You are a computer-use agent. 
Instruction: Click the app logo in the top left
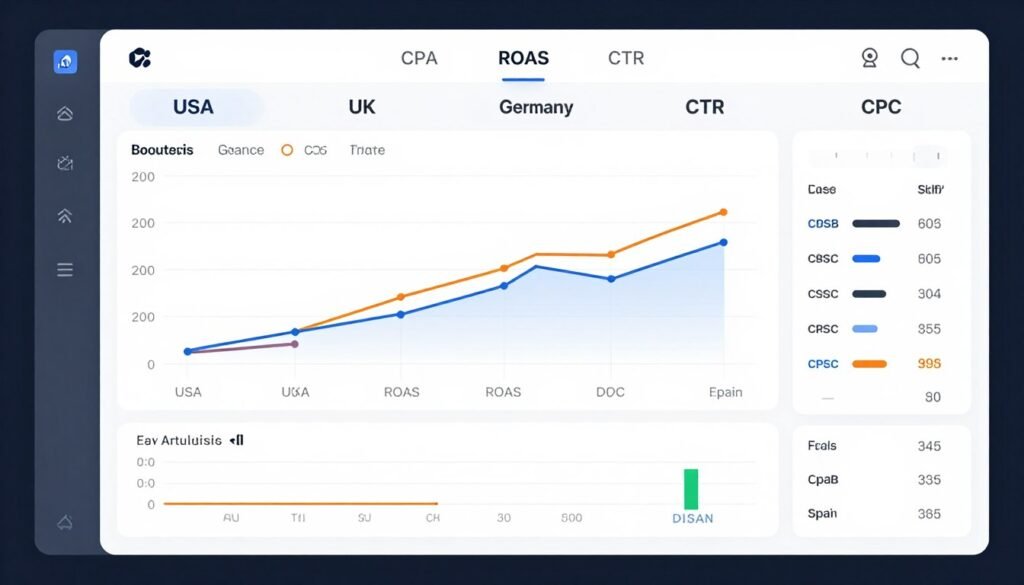point(139,57)
